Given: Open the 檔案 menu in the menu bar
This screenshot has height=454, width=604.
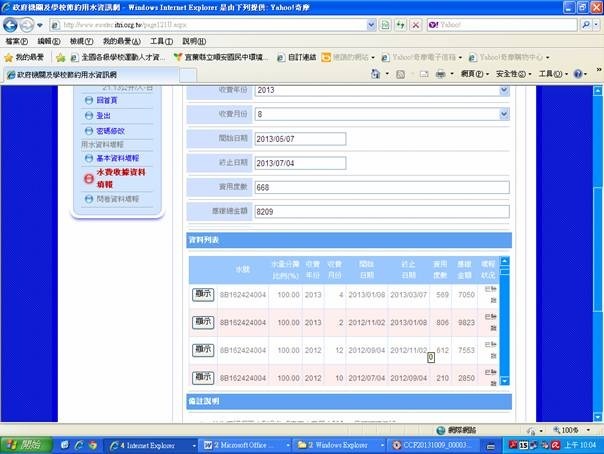Looking at the screenshot, I should click(16, 41).
